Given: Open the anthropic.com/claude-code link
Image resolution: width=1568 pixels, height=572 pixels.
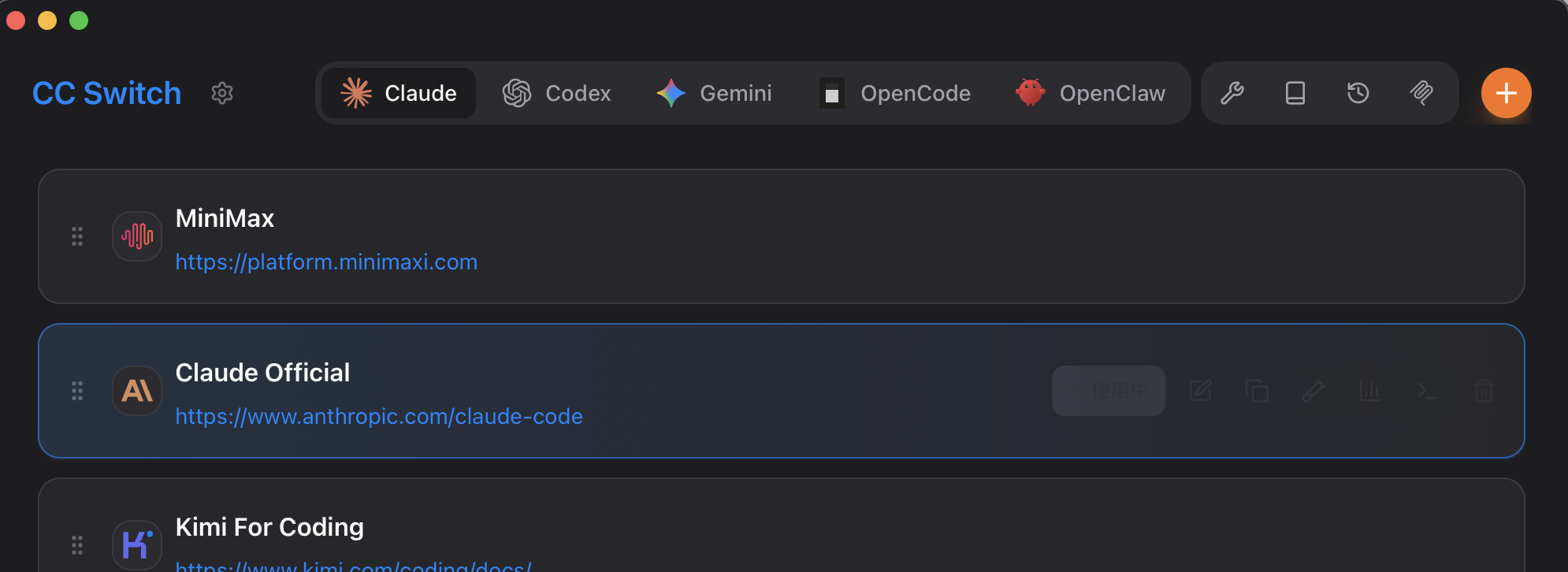Looking at the screenshot, I should pyautogui.click(x=379, y=416).
